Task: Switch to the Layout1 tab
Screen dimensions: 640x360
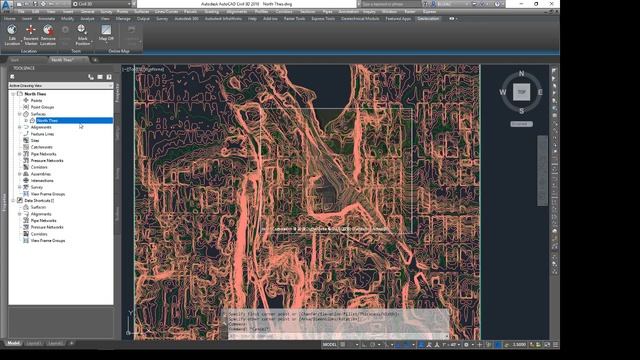Action: pos(34,343)
